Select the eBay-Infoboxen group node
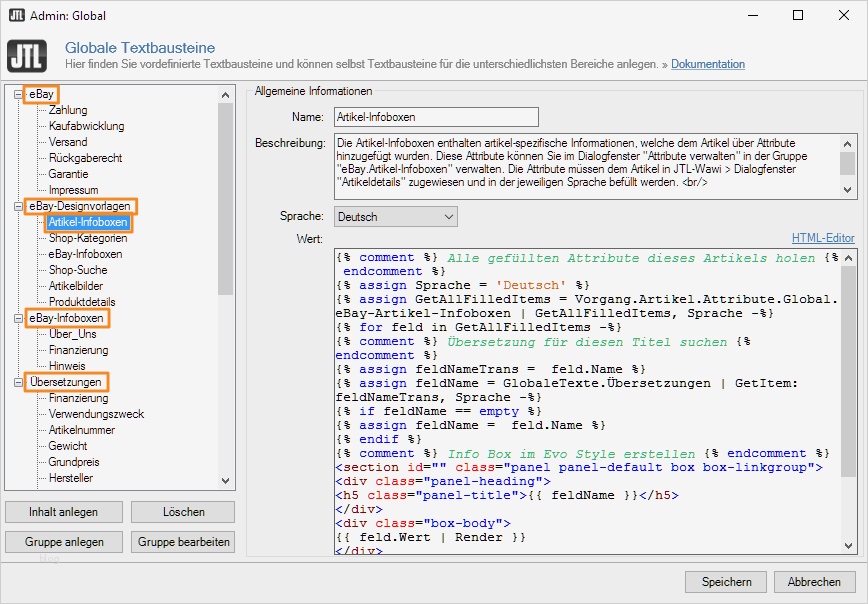 [x=66, y=318]
